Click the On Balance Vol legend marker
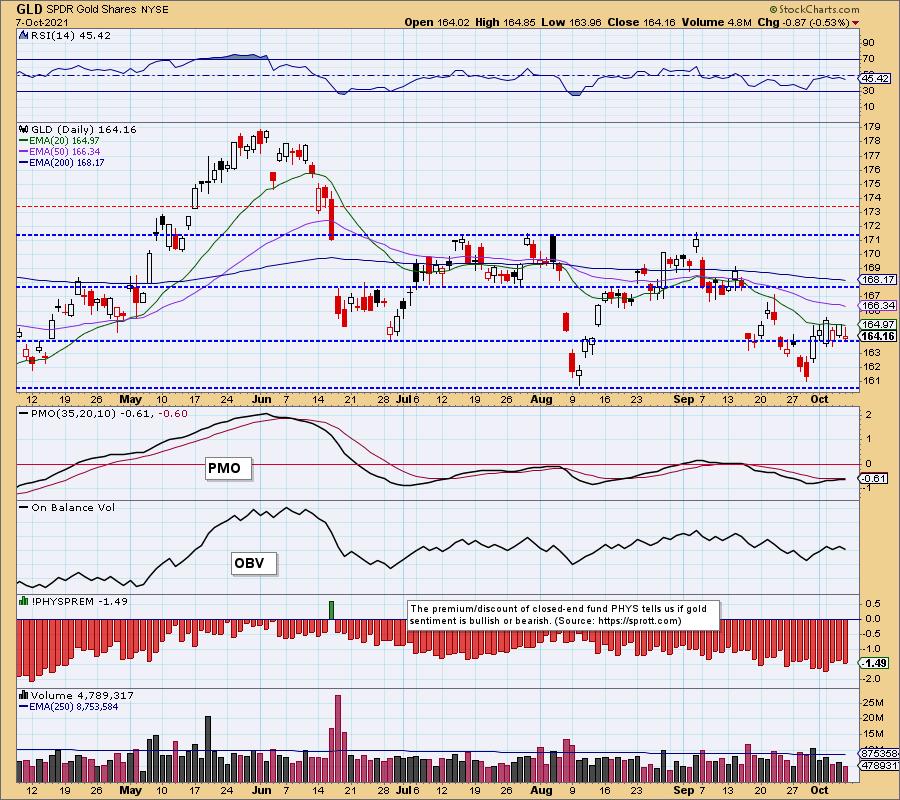 24,507
